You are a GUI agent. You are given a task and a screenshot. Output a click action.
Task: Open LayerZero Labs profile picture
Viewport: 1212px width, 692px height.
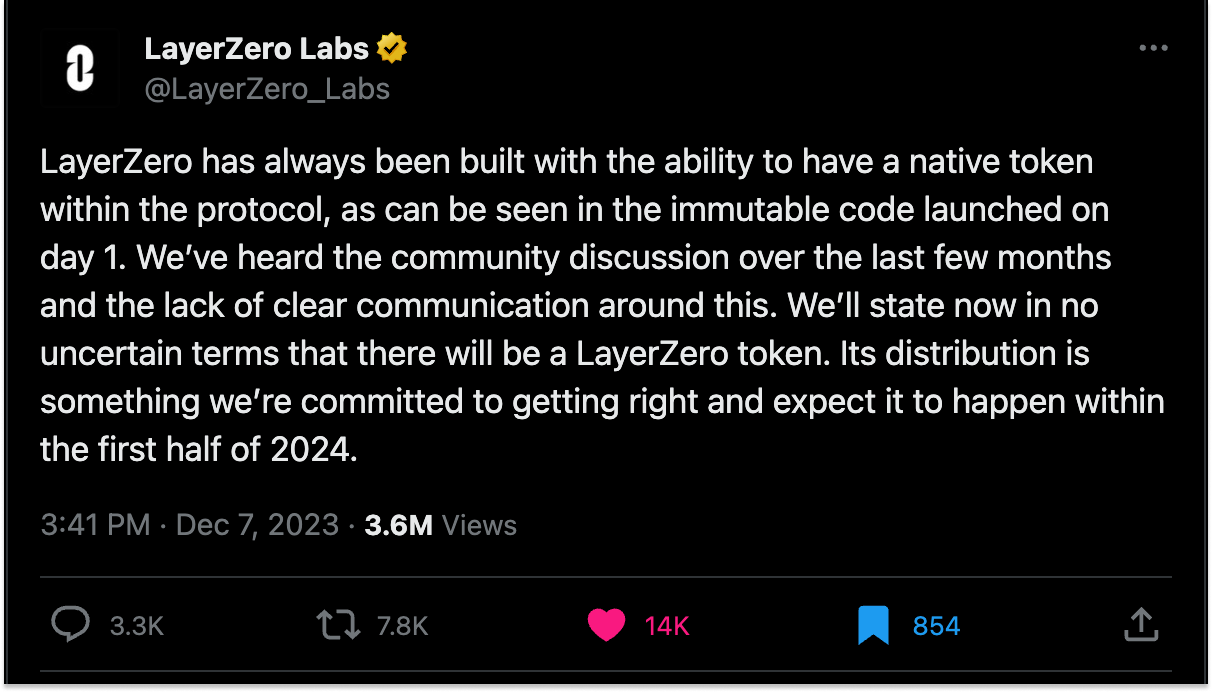point(79,68)
